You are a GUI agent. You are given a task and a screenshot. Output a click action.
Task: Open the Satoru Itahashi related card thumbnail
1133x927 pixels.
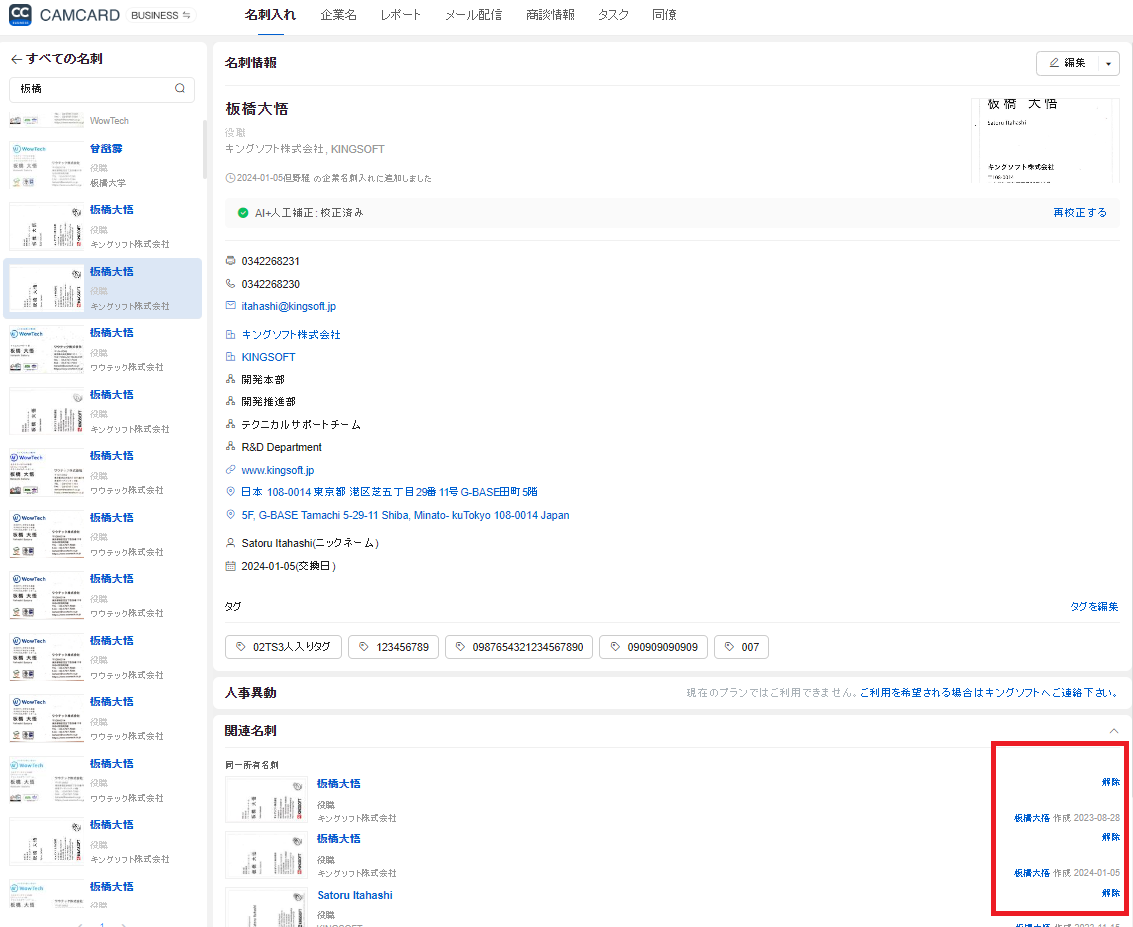pyautogui.click(x=266, y=907)
